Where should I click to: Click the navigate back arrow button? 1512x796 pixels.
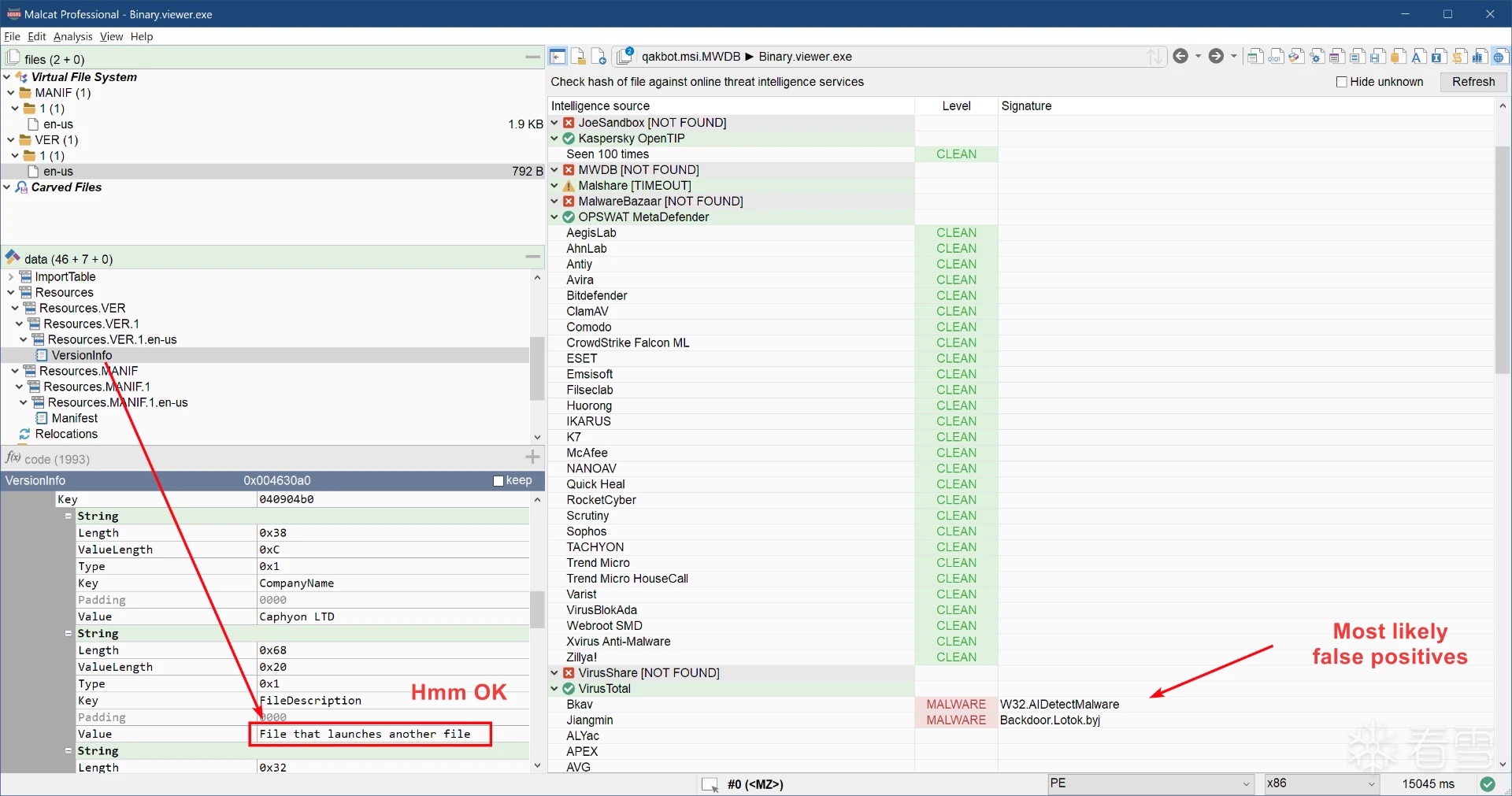[1180, 56]
